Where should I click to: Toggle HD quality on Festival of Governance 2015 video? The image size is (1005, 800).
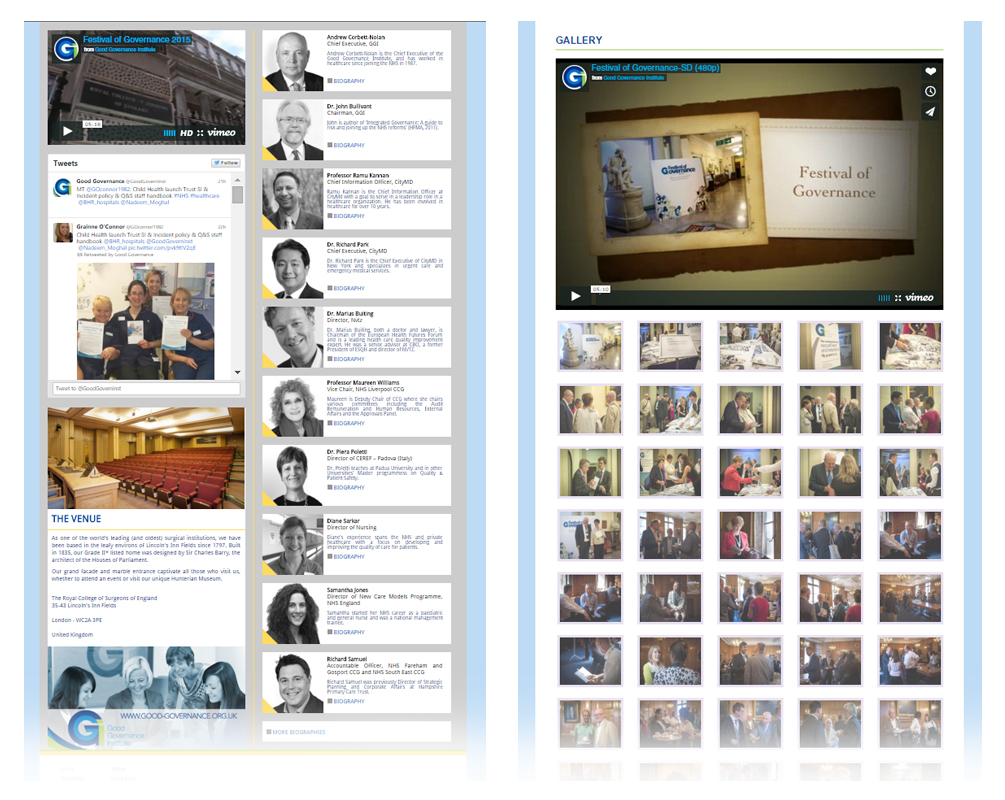click(x=187, y=133)
